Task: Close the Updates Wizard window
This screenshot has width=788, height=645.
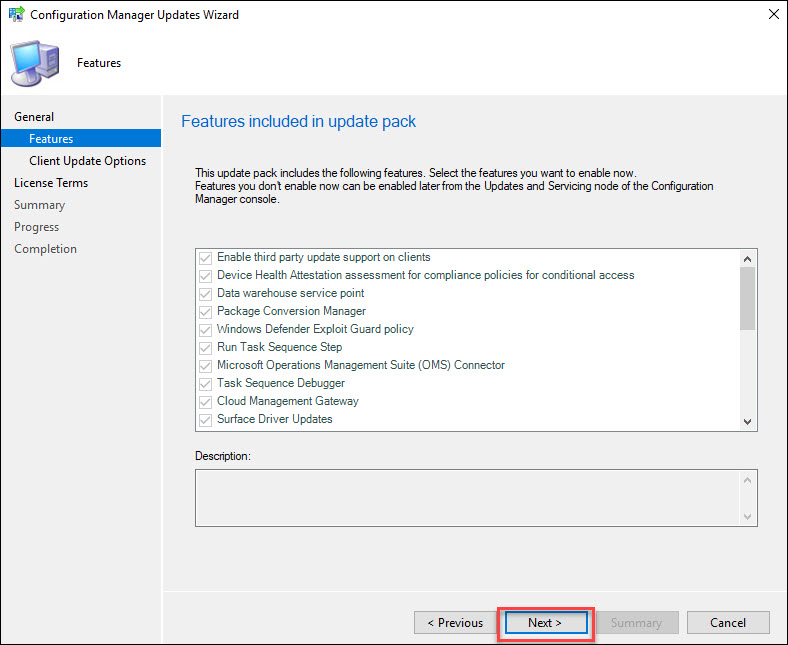Action: pos(773,14)
